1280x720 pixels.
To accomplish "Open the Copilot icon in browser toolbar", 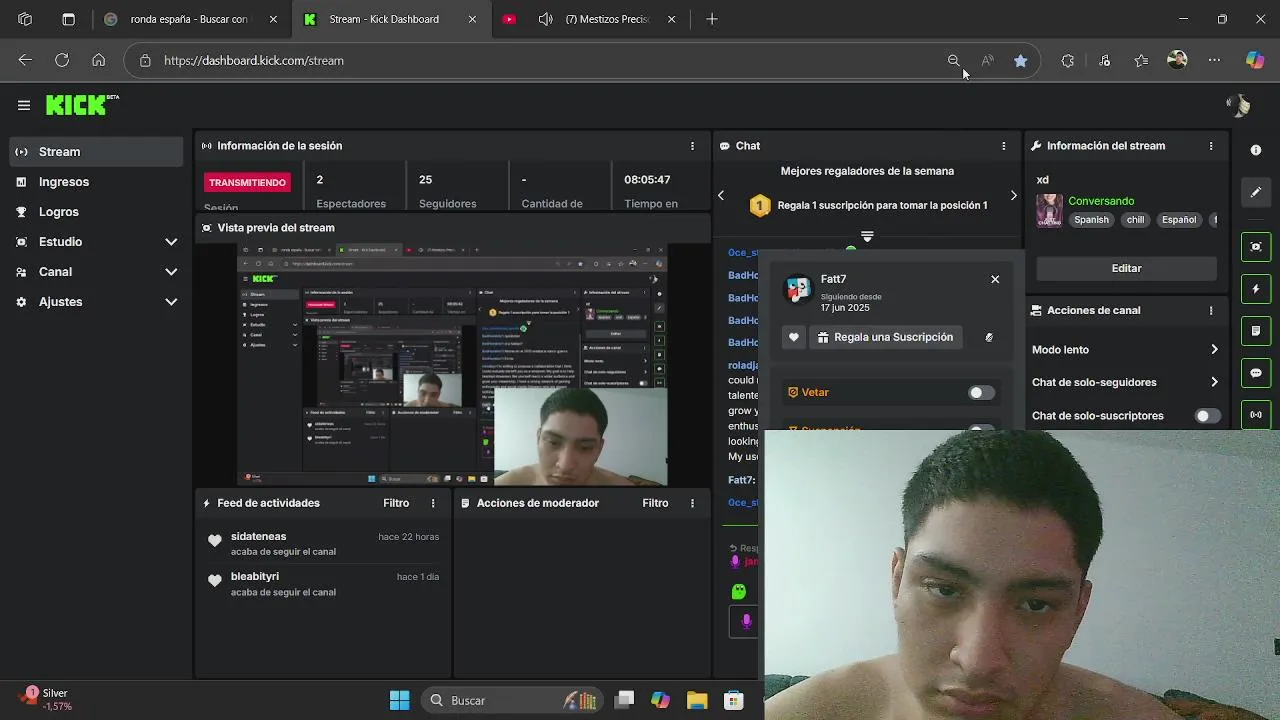I will (1255, 60).
